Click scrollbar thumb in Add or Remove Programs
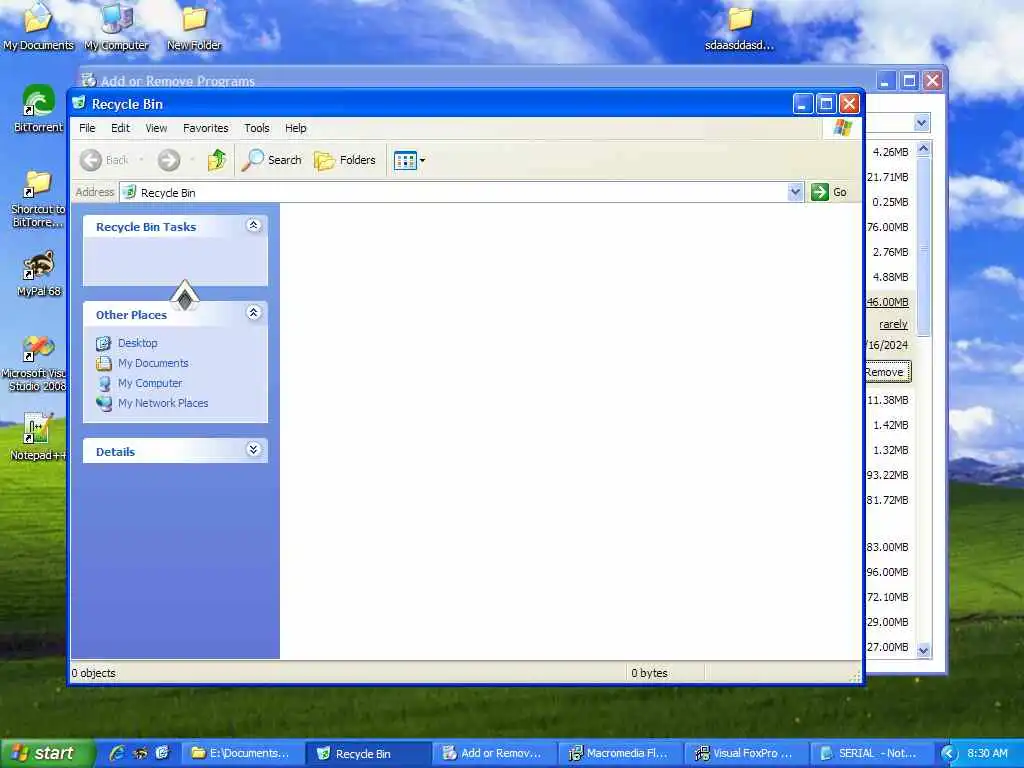Screen dimensions: 1024x768 coord(923,247)
